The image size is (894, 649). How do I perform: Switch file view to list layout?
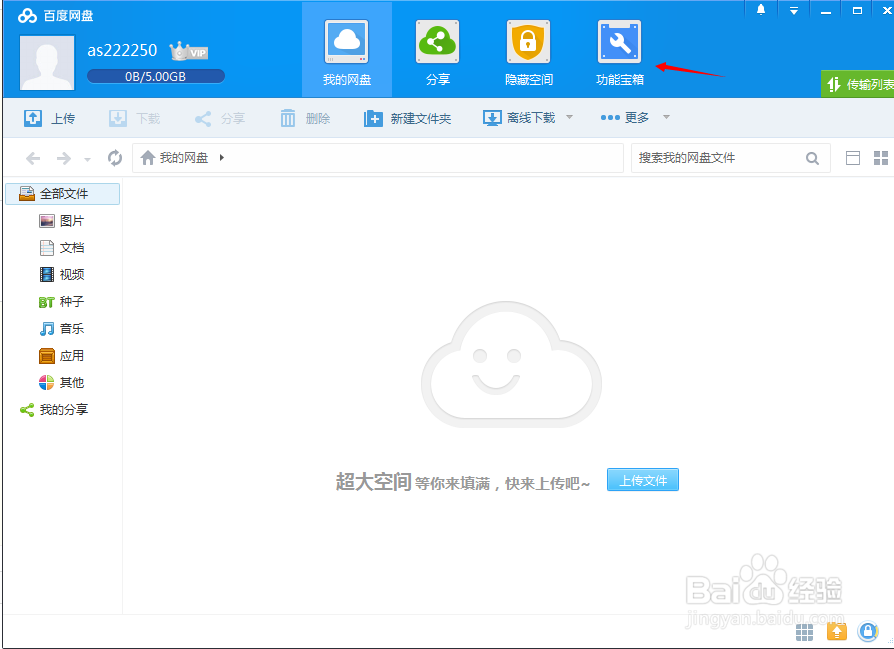(855, 157)
